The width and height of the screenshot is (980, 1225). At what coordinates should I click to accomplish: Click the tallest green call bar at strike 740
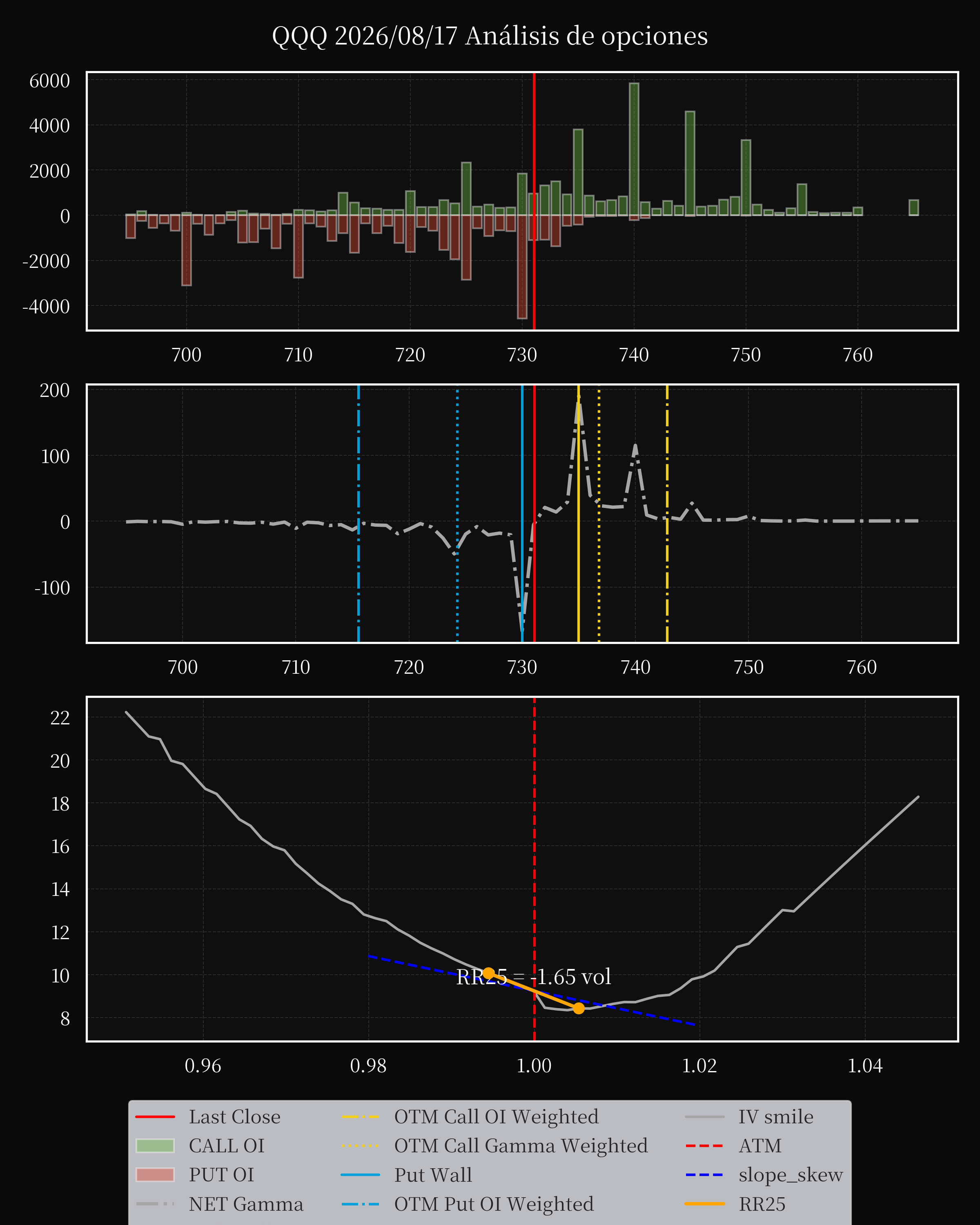tap(634, 149)
